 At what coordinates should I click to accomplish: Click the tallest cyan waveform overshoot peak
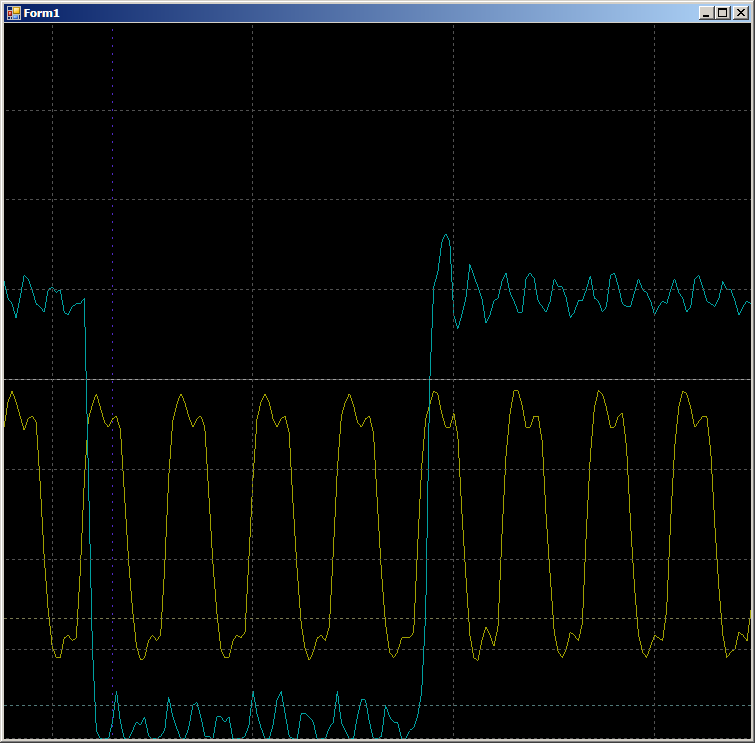[446, 236]
